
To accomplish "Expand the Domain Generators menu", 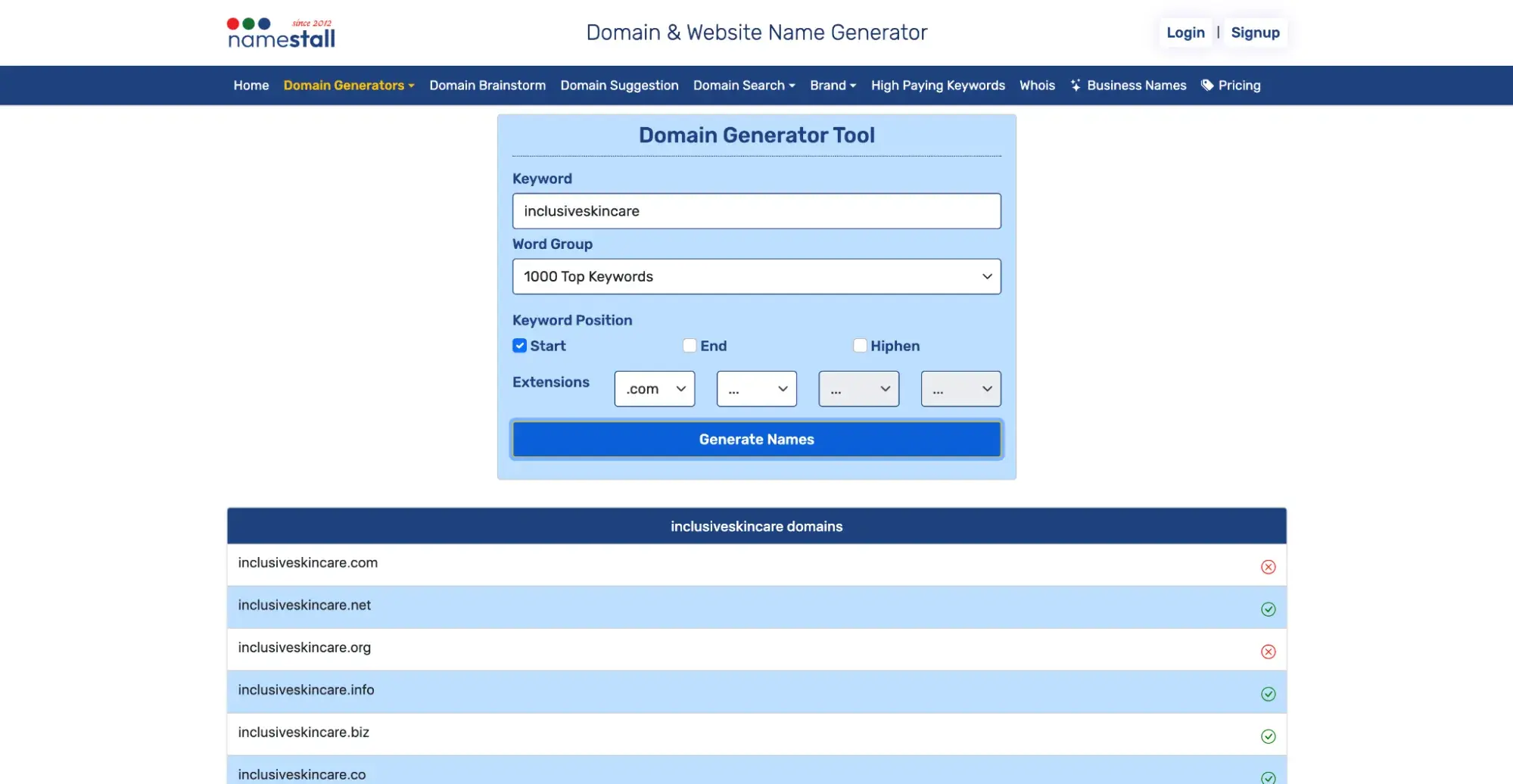I will (x=348, y=86).
